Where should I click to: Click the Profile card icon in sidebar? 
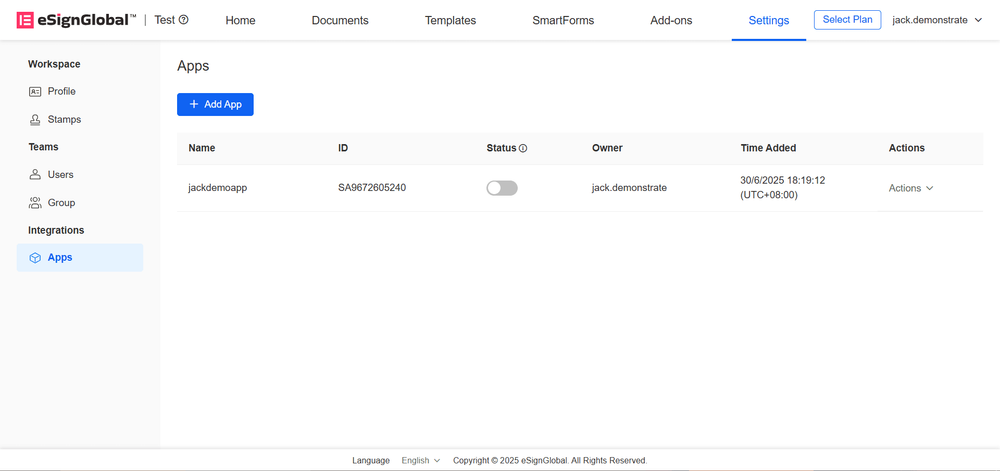35,91
